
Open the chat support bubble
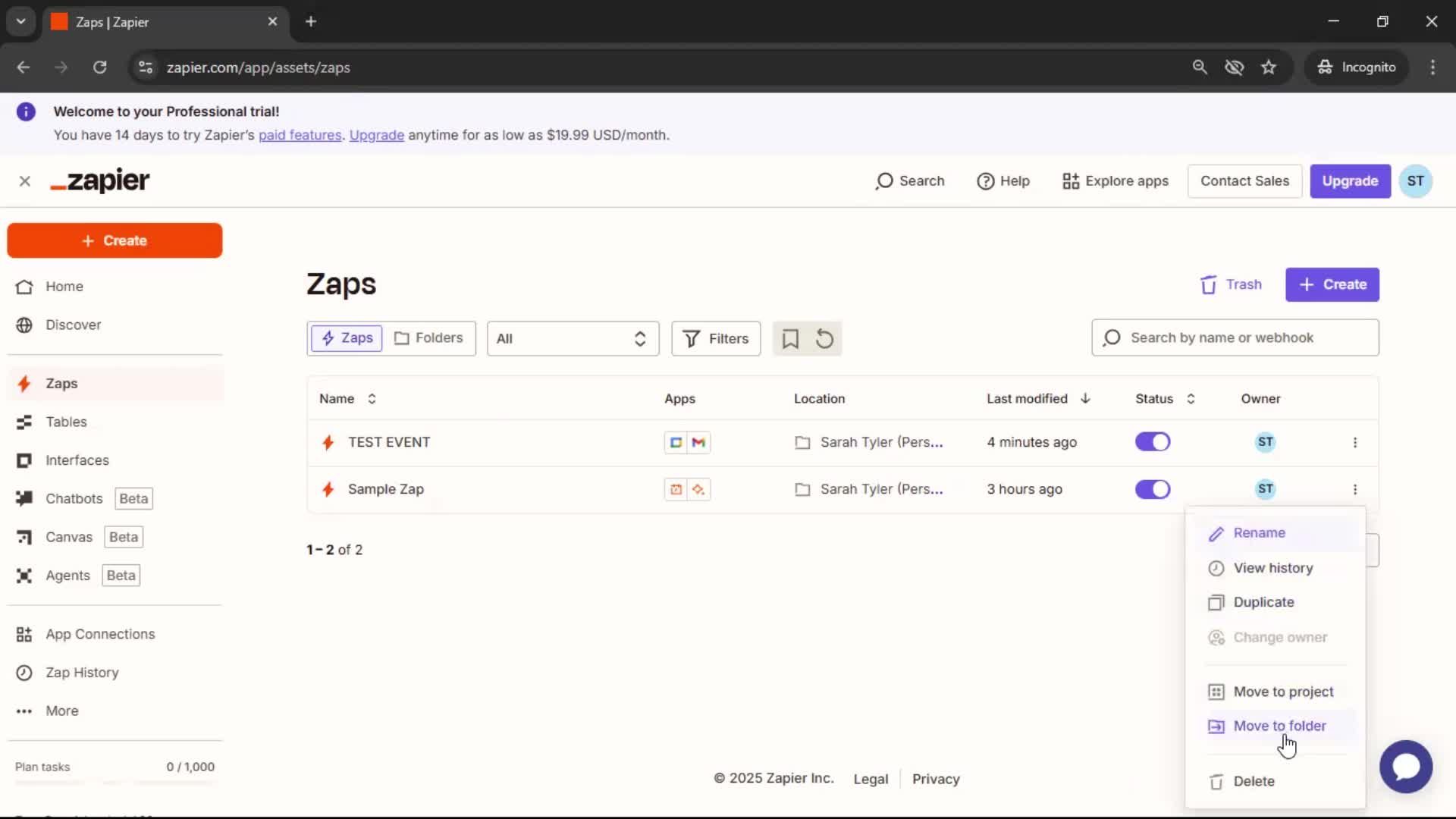(1406, 767)
